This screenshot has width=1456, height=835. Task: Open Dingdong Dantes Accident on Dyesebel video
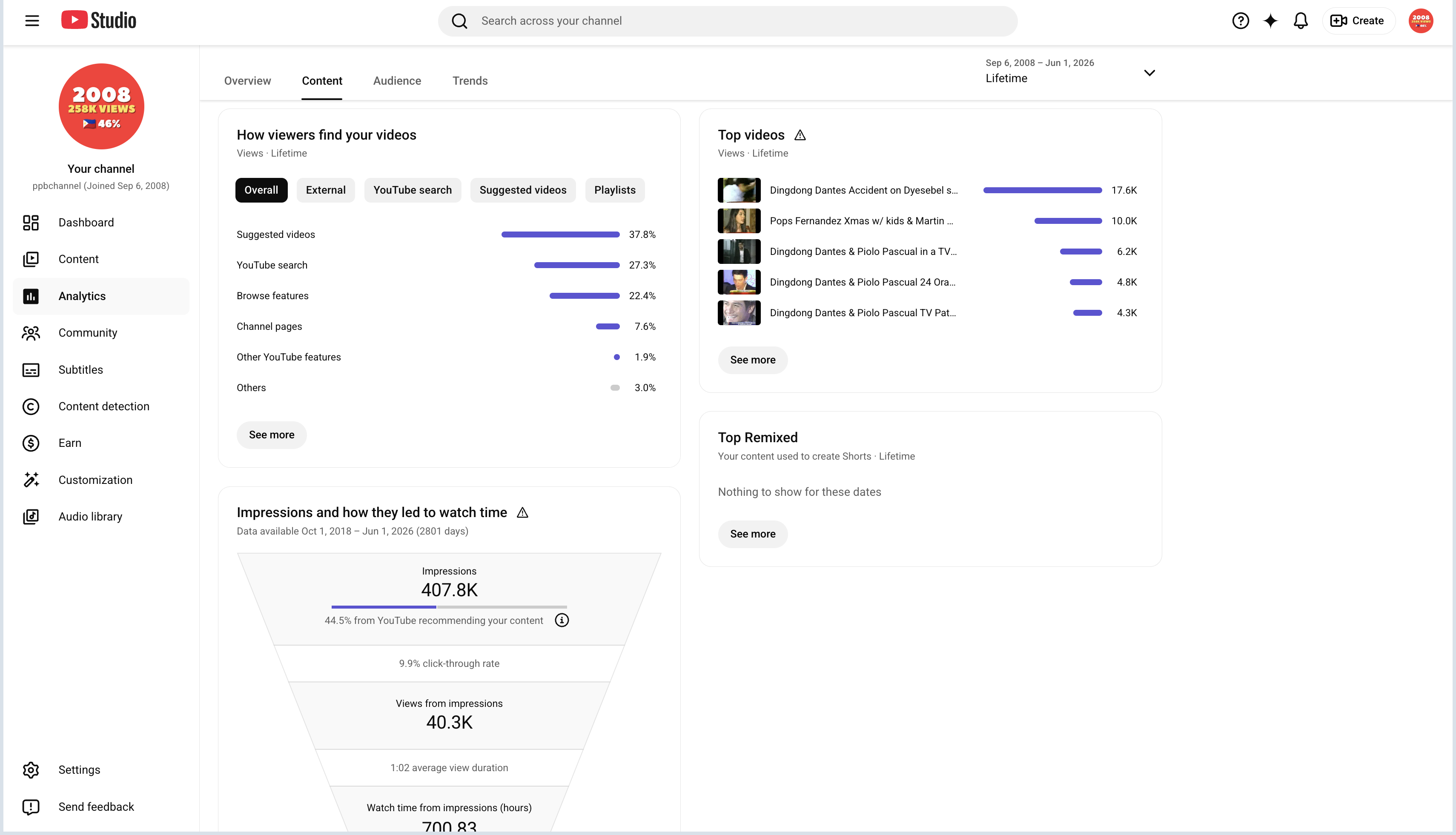coord(863,190)
